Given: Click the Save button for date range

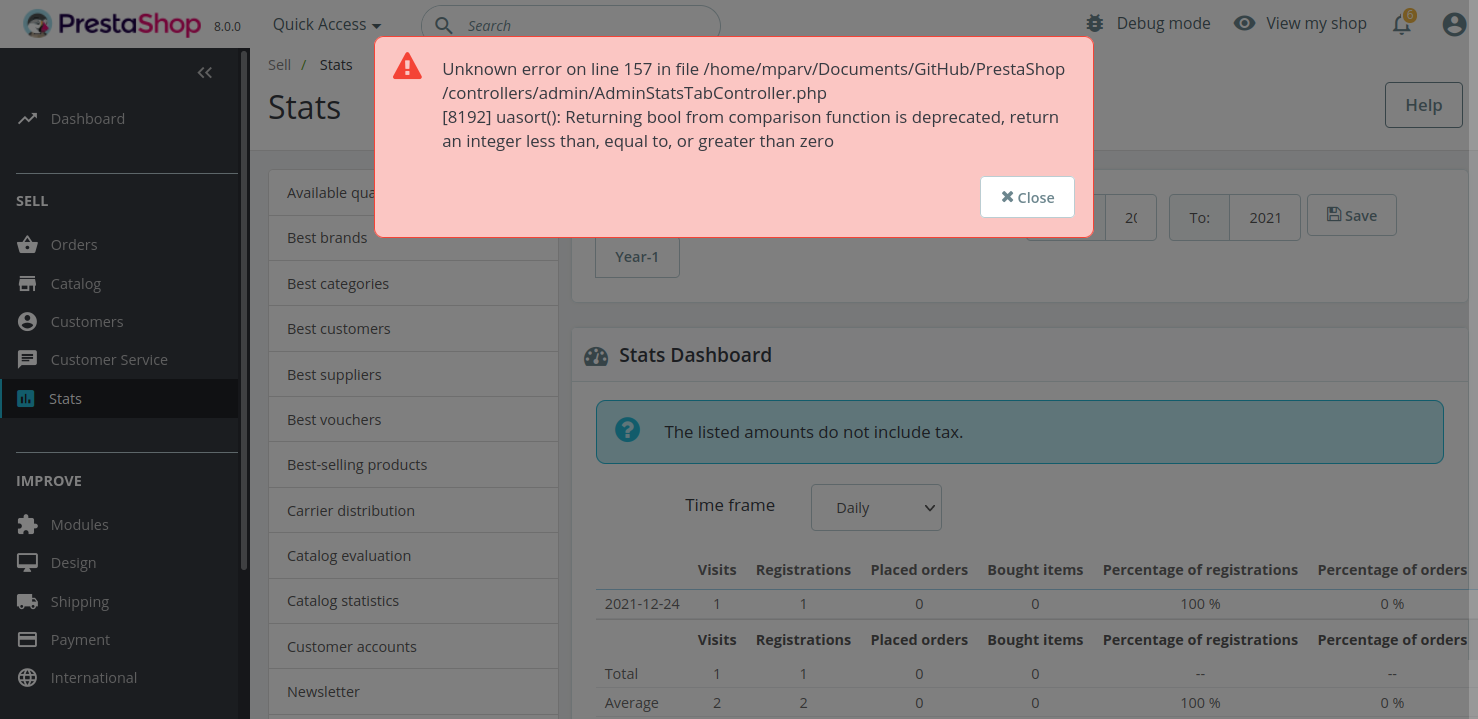Looking at the screenshot, I should 1351,214.
